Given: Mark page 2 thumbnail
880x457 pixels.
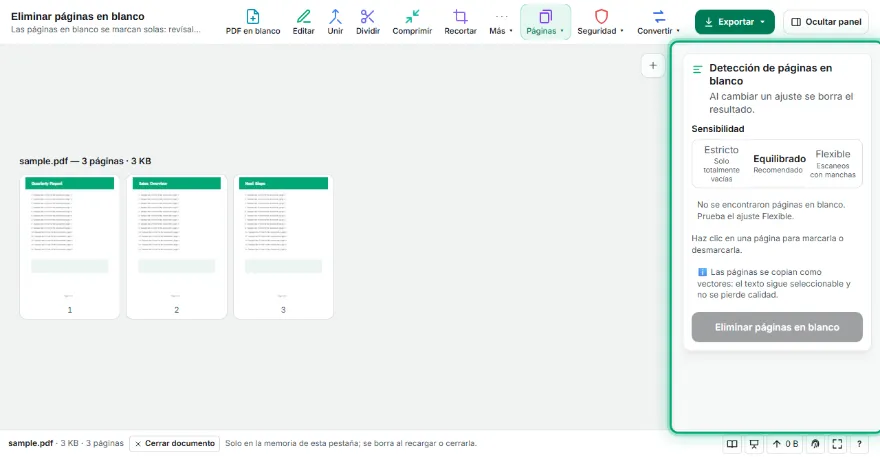Looking at the screenshot, I should coord(177,247).
